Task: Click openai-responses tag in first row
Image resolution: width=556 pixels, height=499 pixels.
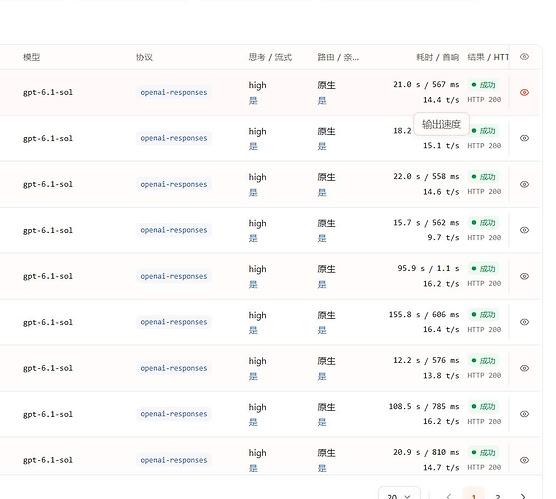Action: tap(174, 92)
